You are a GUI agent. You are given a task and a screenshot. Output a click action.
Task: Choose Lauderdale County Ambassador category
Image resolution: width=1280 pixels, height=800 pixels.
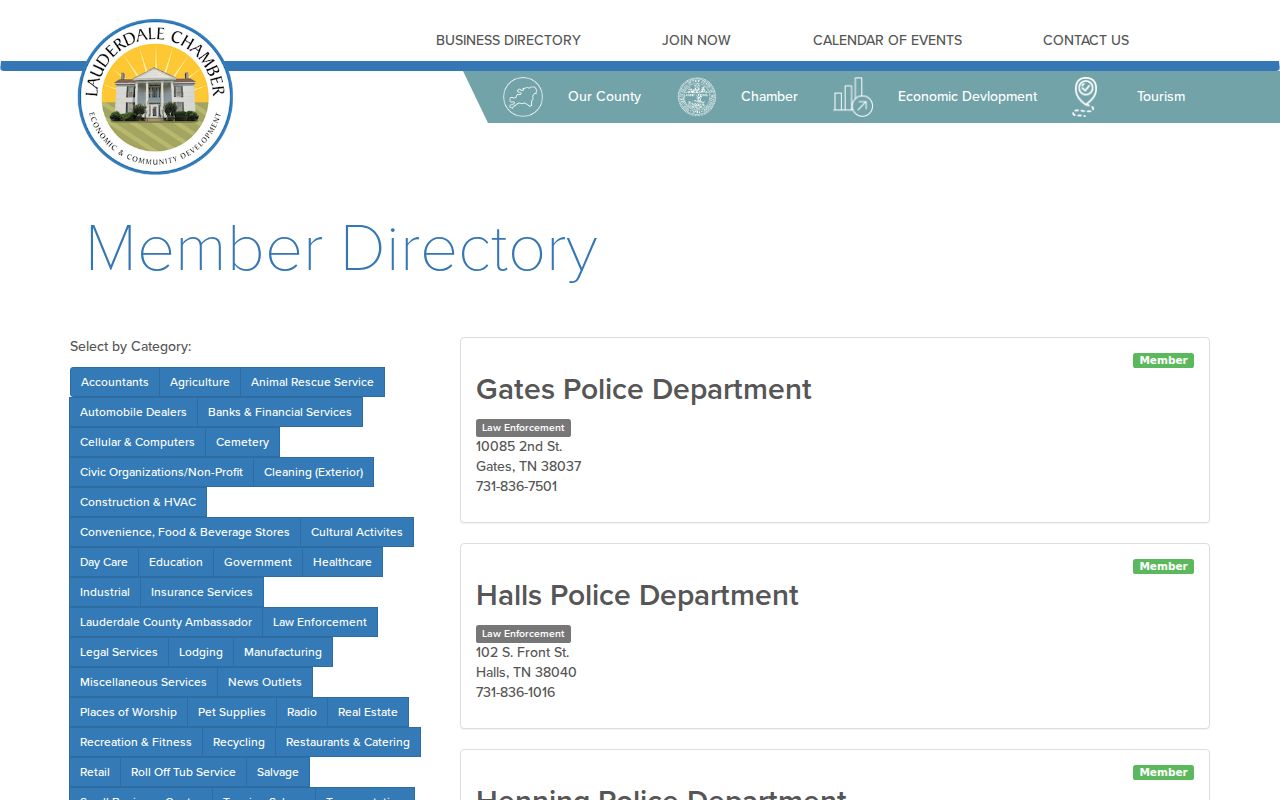166,622
